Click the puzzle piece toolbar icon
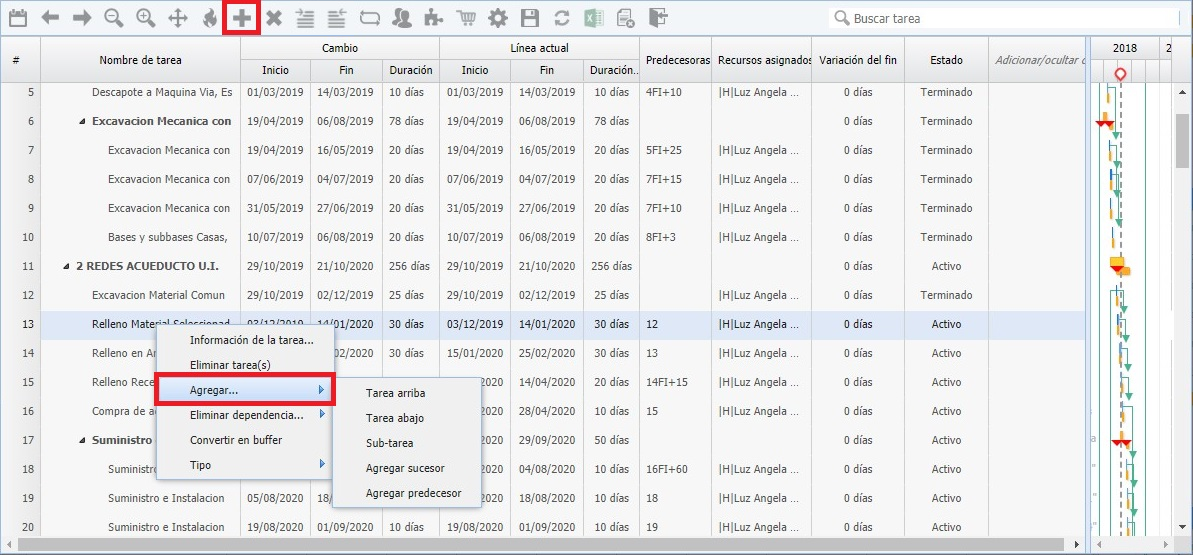 [x=433, y=18]
